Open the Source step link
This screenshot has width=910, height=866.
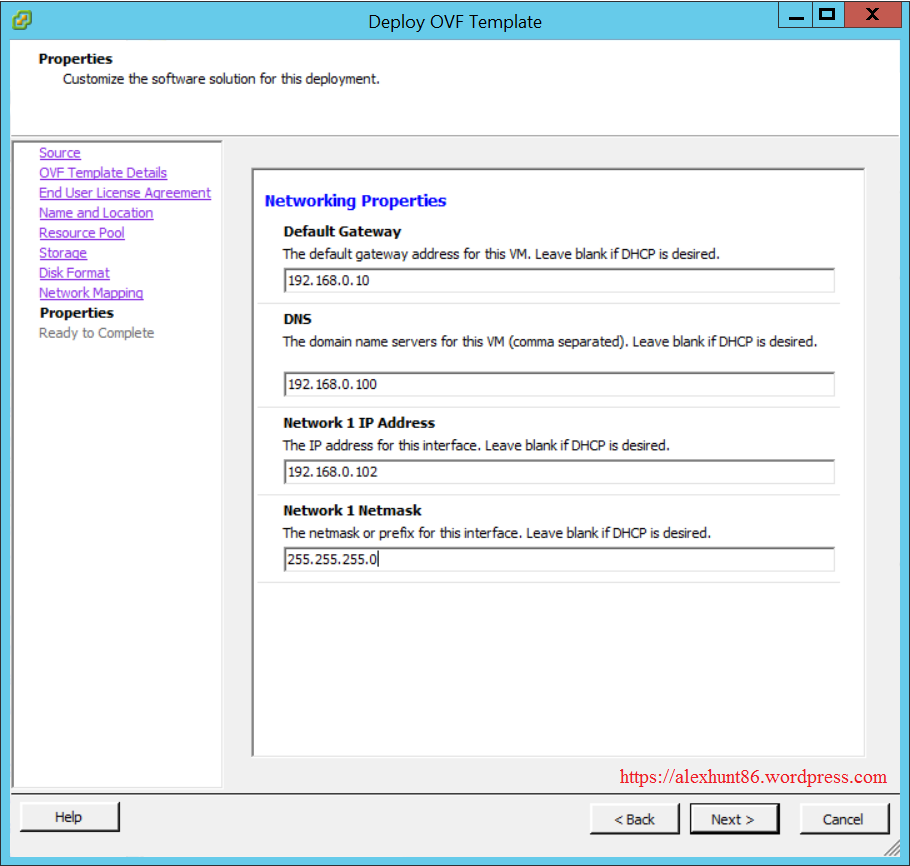coord(60,153)
